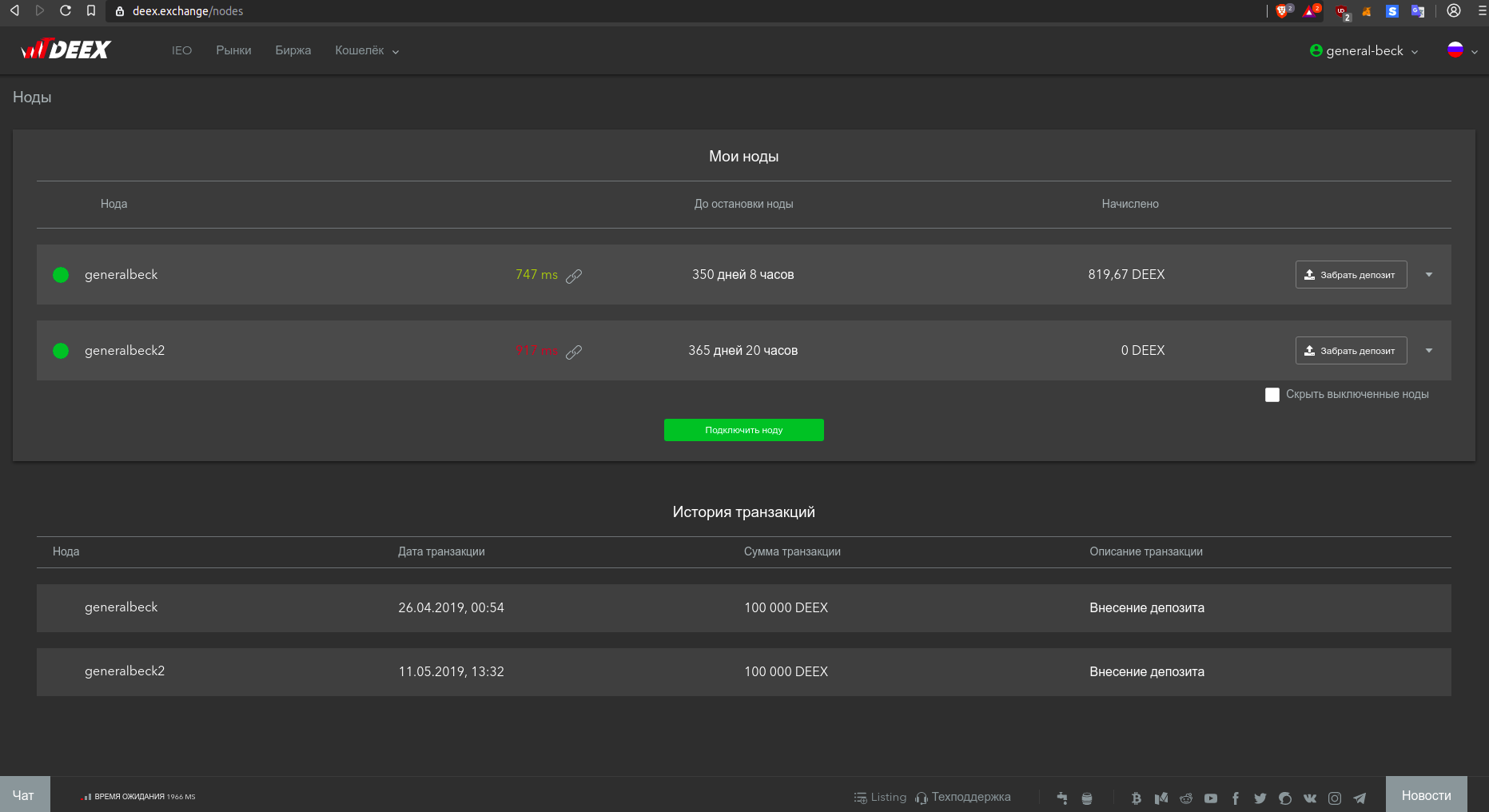Click the generalbeck2 transaction history row name

(x=125, y=671)
